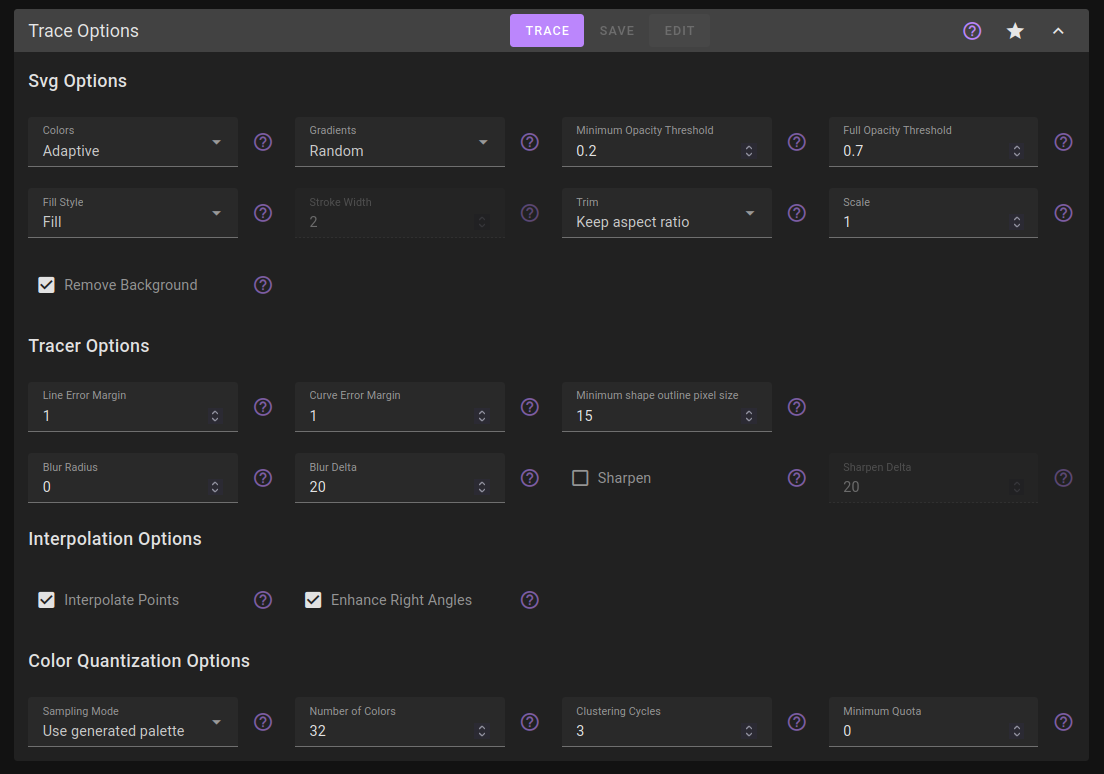The image size is (1104, 774).
Task: Click the Minimum Opacity Threshold stepper arrows
Action: pyautogui.click(x=749, y=151)
